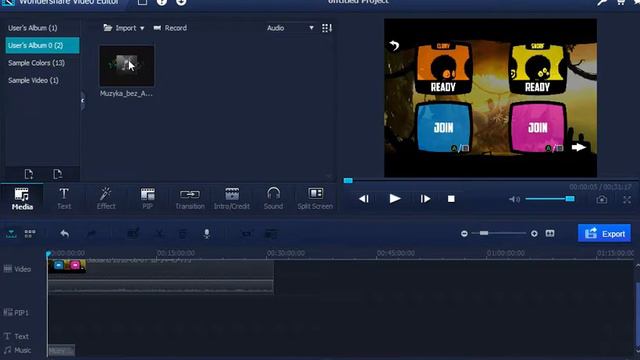
Task: Open the Sound tab
Action: point(273,199)
